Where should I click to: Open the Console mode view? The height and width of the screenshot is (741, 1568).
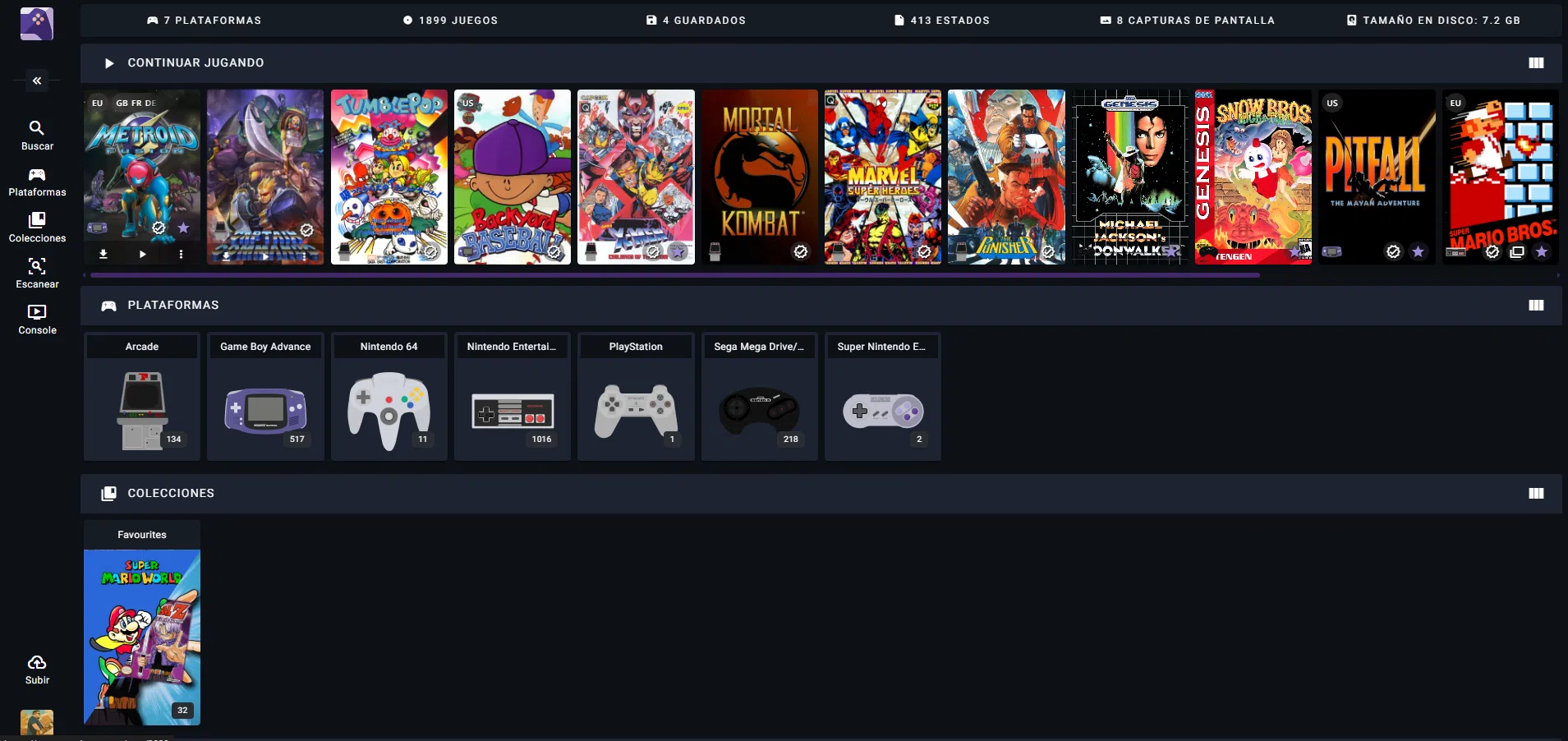[x=37, y=320]
